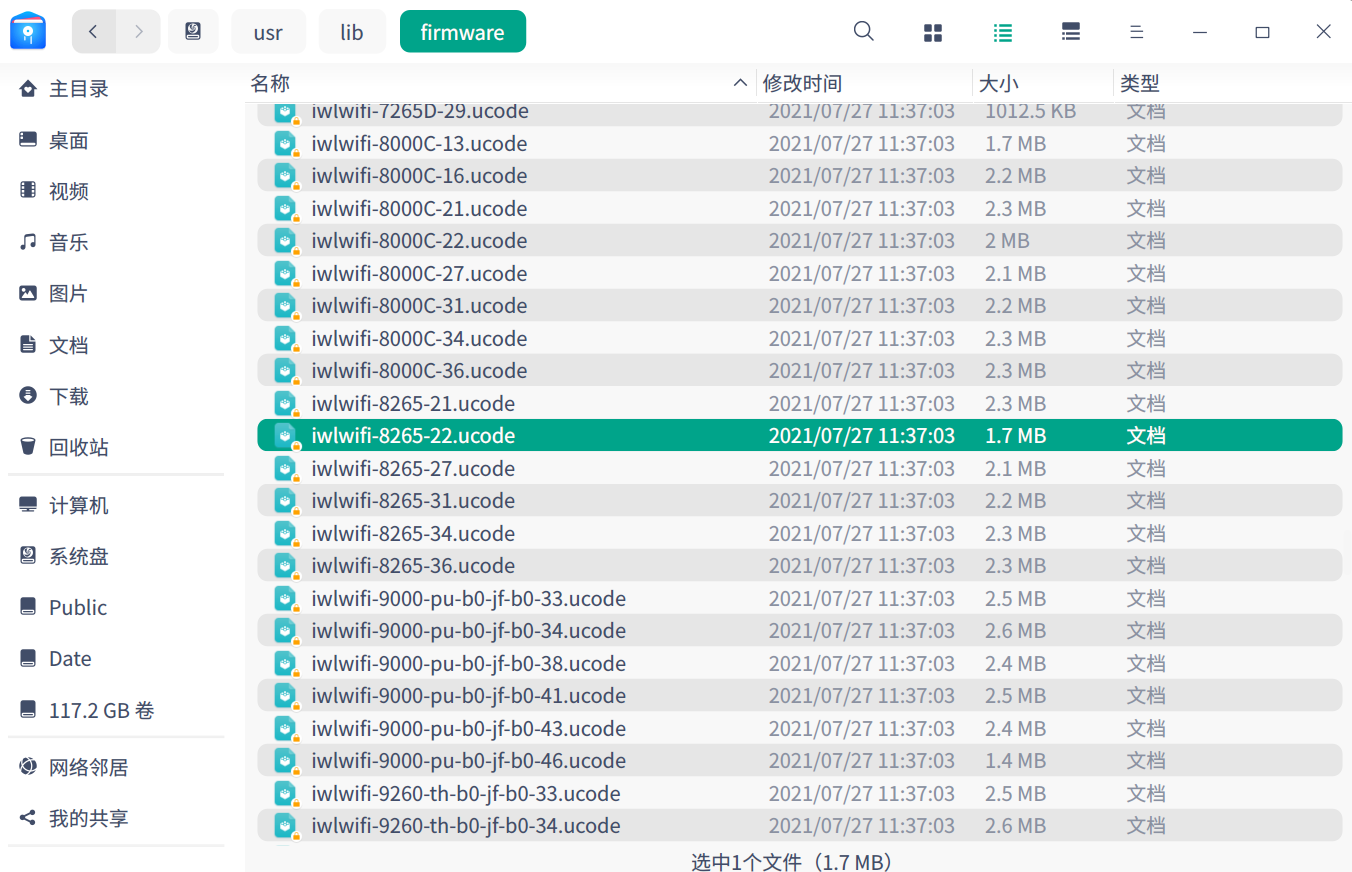This screenshot has height=872, width=1352.
Task: Click the file icon of iwlwifi-9000-pu-b0-jf-b0-33.ucode
Action: click(287, 599)
